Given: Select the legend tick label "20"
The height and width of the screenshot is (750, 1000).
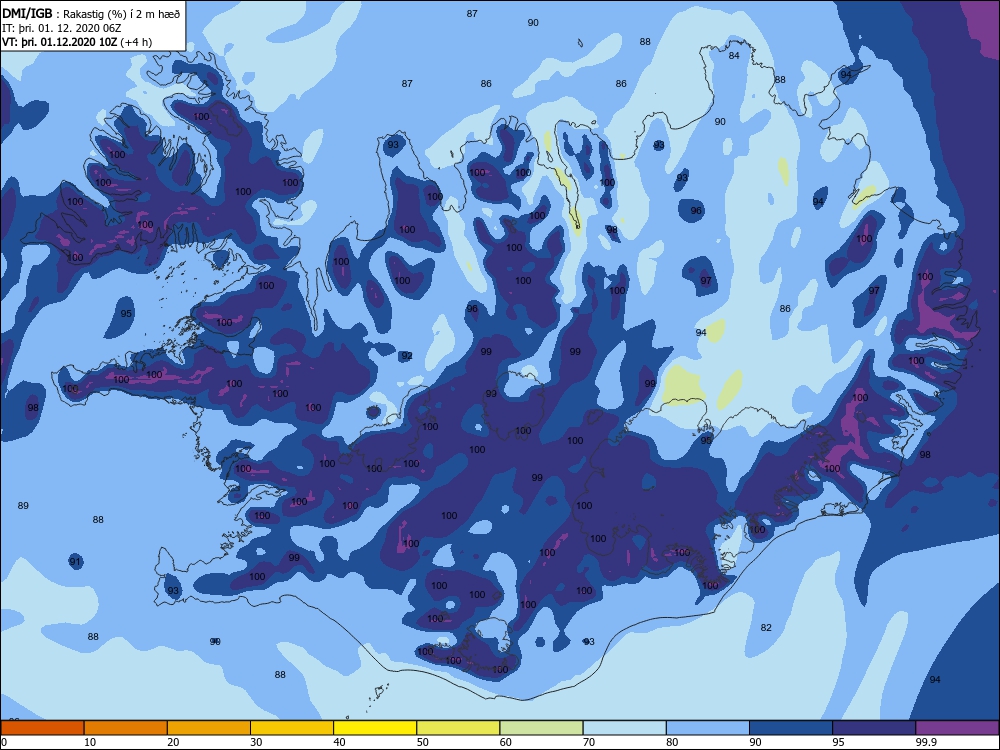Looking at the screenshot, I should pyautogui.click(x=173, y=742).
